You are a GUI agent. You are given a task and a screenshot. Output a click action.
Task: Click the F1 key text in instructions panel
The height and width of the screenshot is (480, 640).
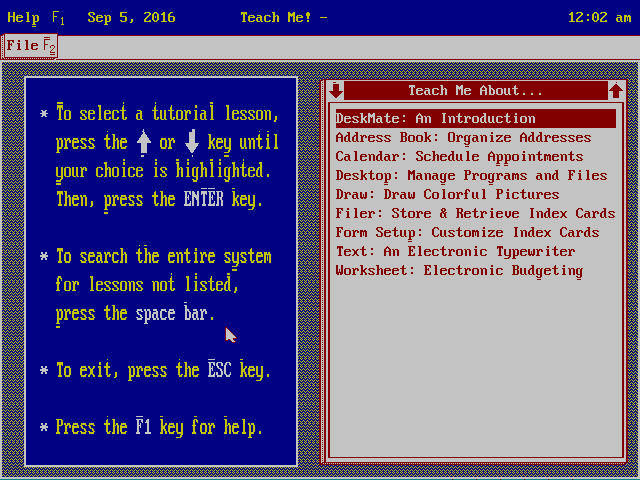click(144, 427)
